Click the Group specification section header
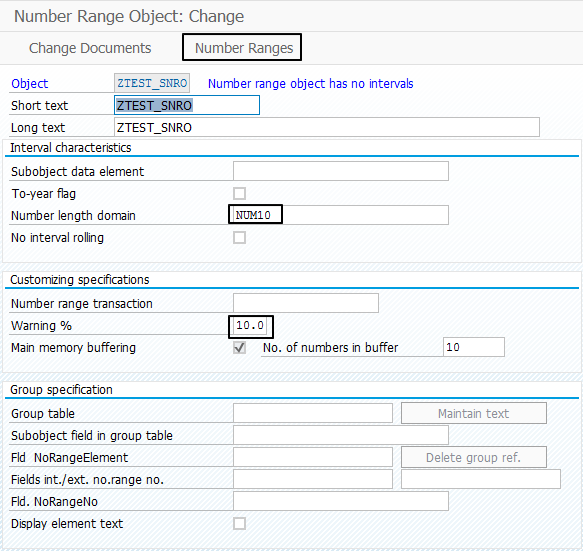The height and width of the screenshot is (551, 583). (61, 390)
